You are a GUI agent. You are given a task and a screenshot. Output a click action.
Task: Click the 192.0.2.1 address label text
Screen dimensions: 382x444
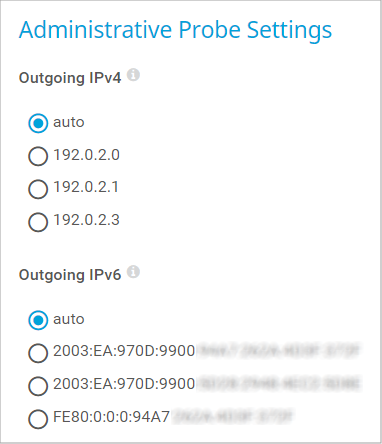point(86,187)
